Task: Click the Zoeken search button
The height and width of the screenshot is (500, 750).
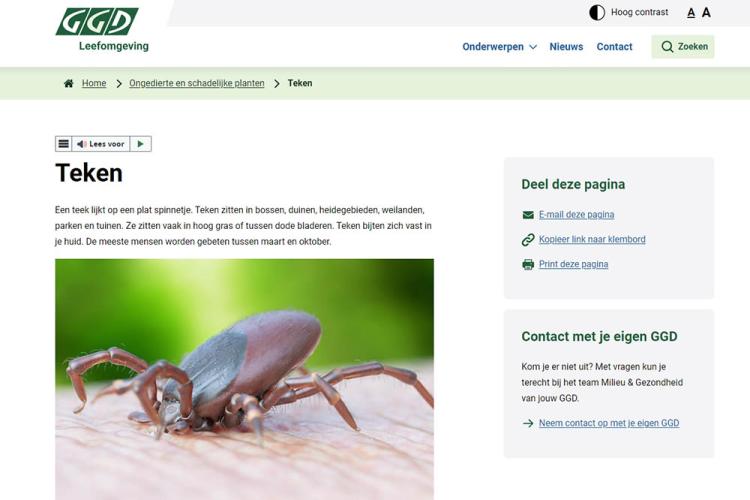Action: [683, 47]
